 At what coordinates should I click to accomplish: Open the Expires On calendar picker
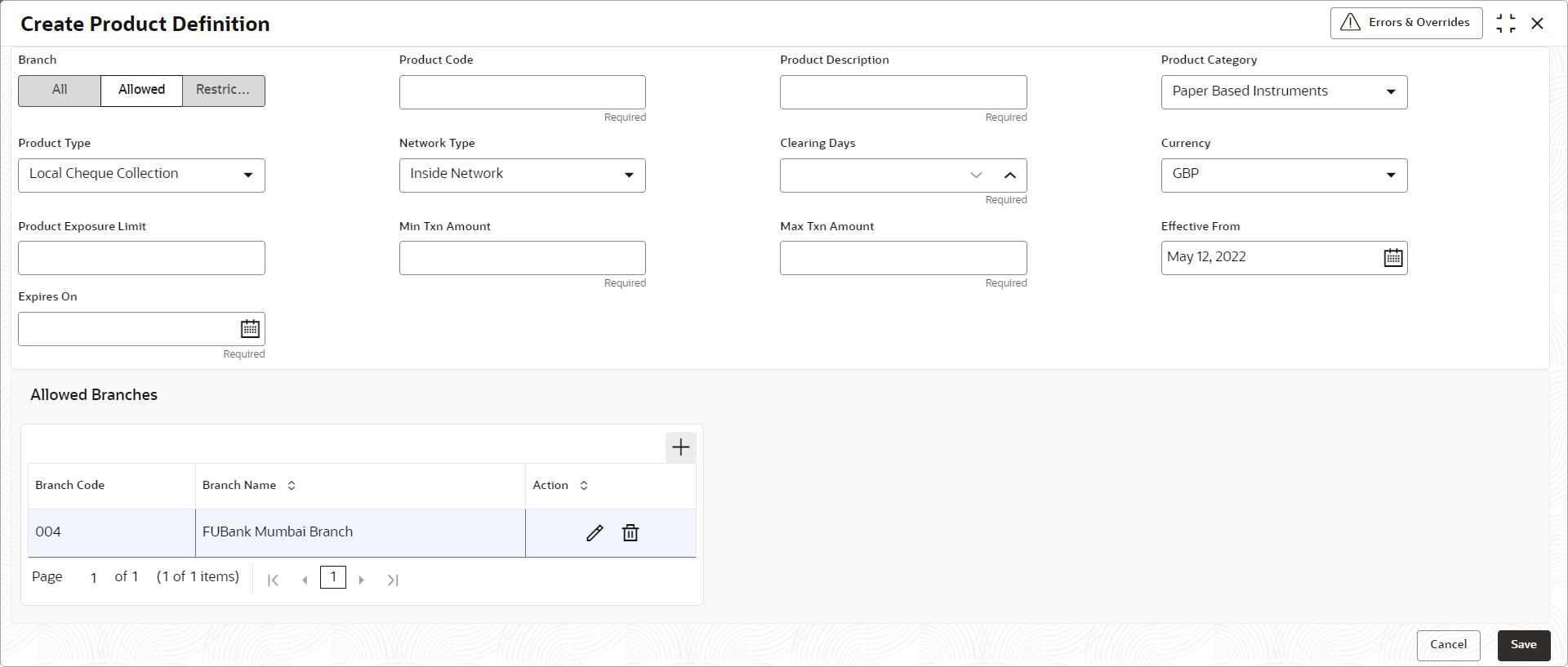point(250,329)
